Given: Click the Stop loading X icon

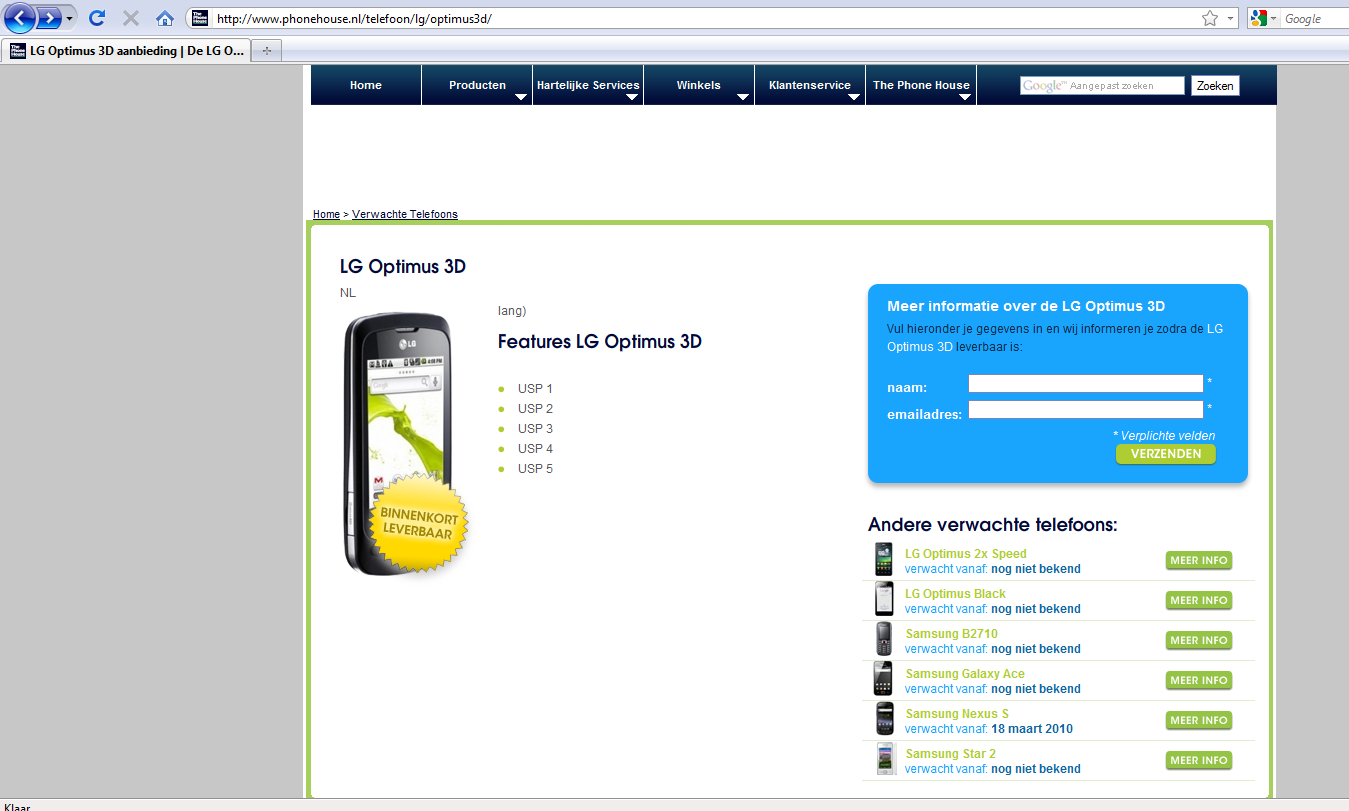Looking at the screenshot, I should [130, 18].
